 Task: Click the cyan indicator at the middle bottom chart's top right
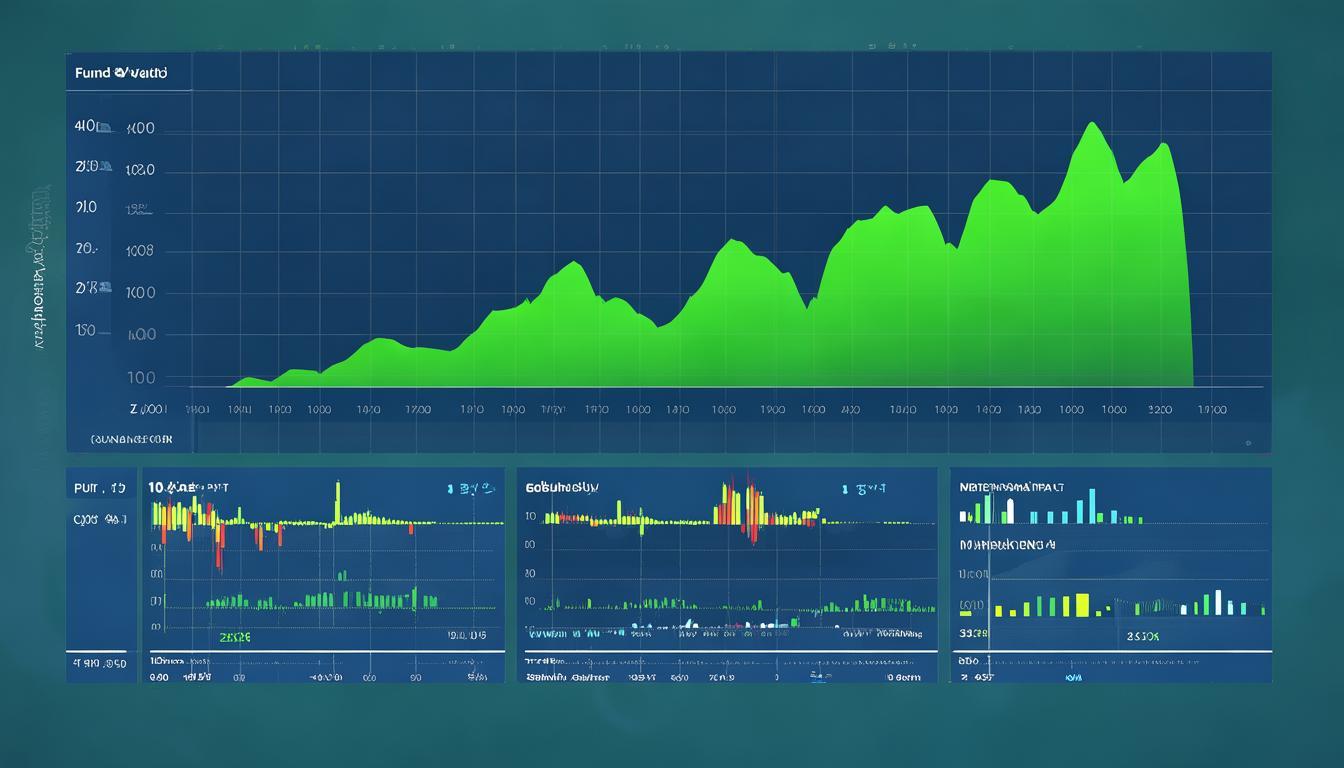864,488
